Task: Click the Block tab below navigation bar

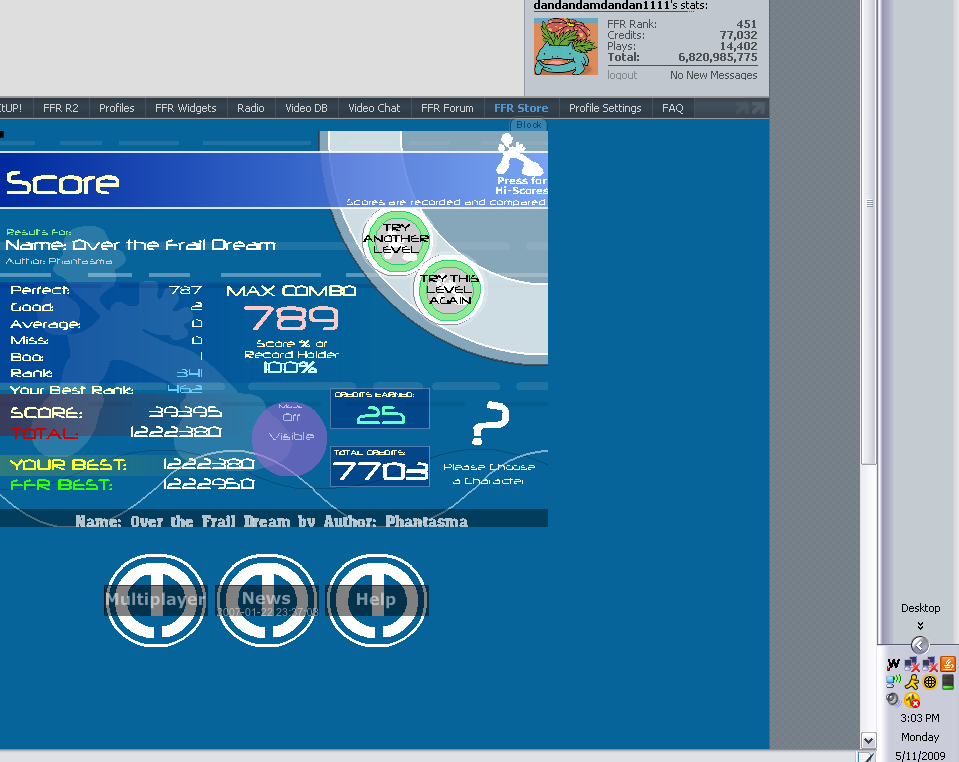Action: point(528,125)
